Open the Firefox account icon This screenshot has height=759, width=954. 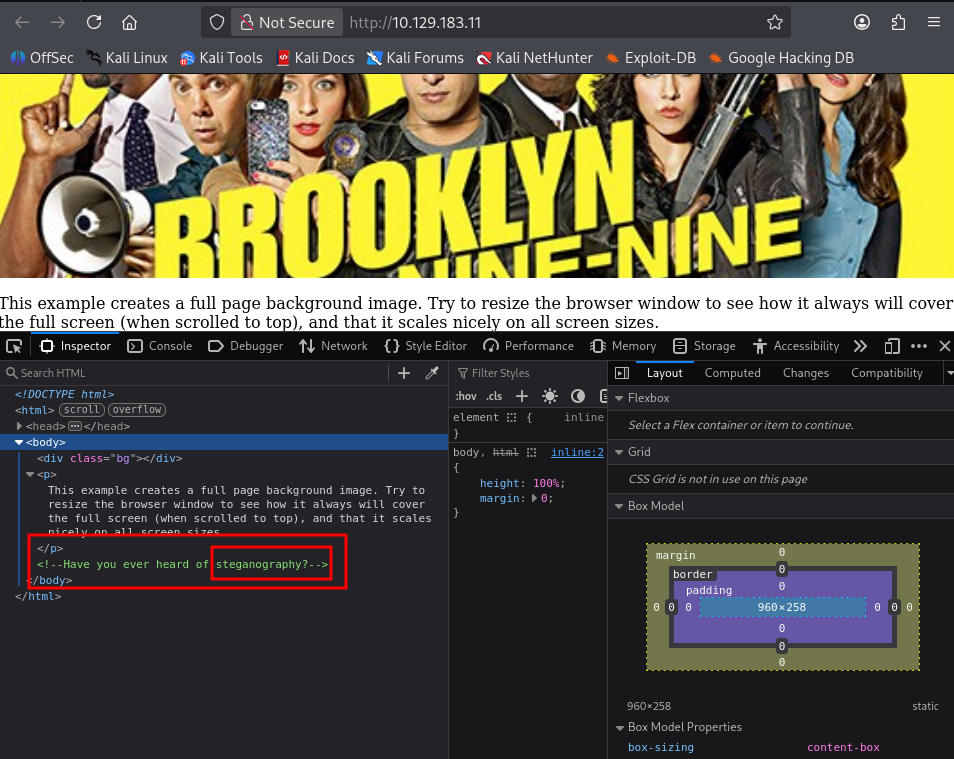862,23
